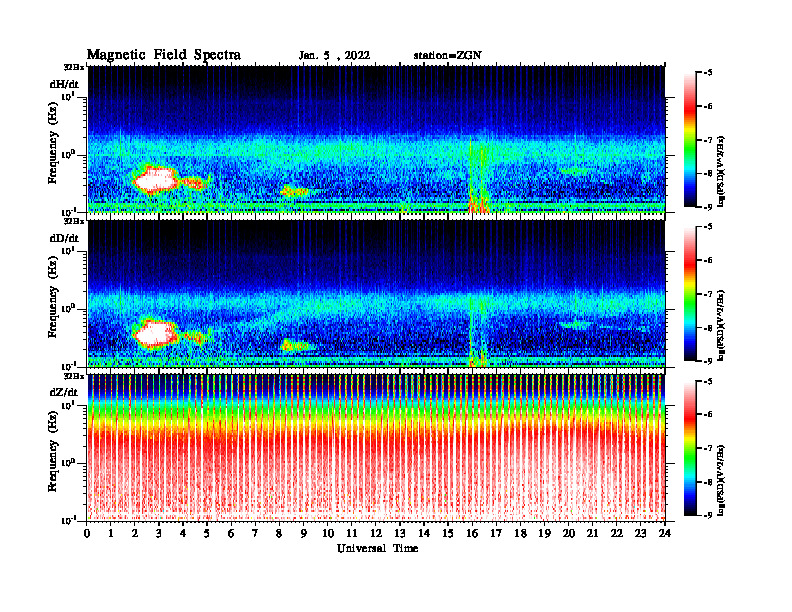Viewport: 792px width, 612px height.
Task: Click the large white emission blob in dD/dt panel
Action: 156,334
